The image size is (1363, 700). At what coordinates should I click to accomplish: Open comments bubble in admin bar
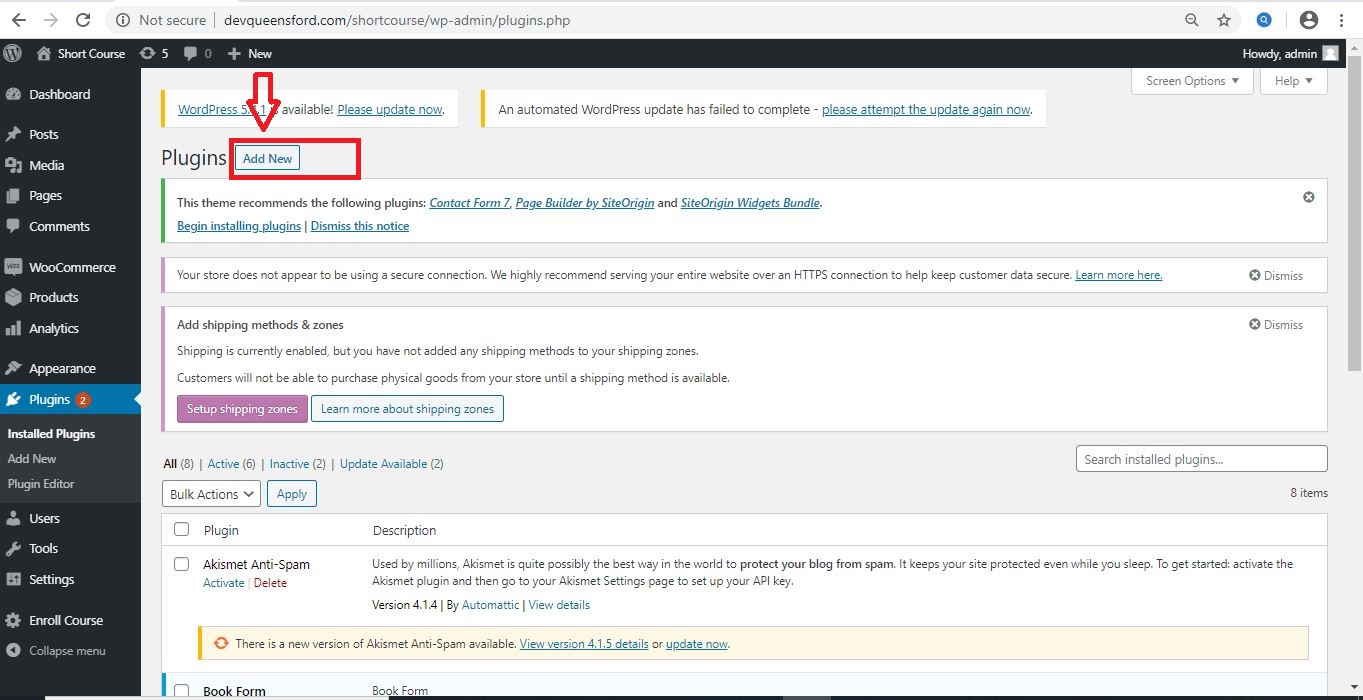pos(198,53)
